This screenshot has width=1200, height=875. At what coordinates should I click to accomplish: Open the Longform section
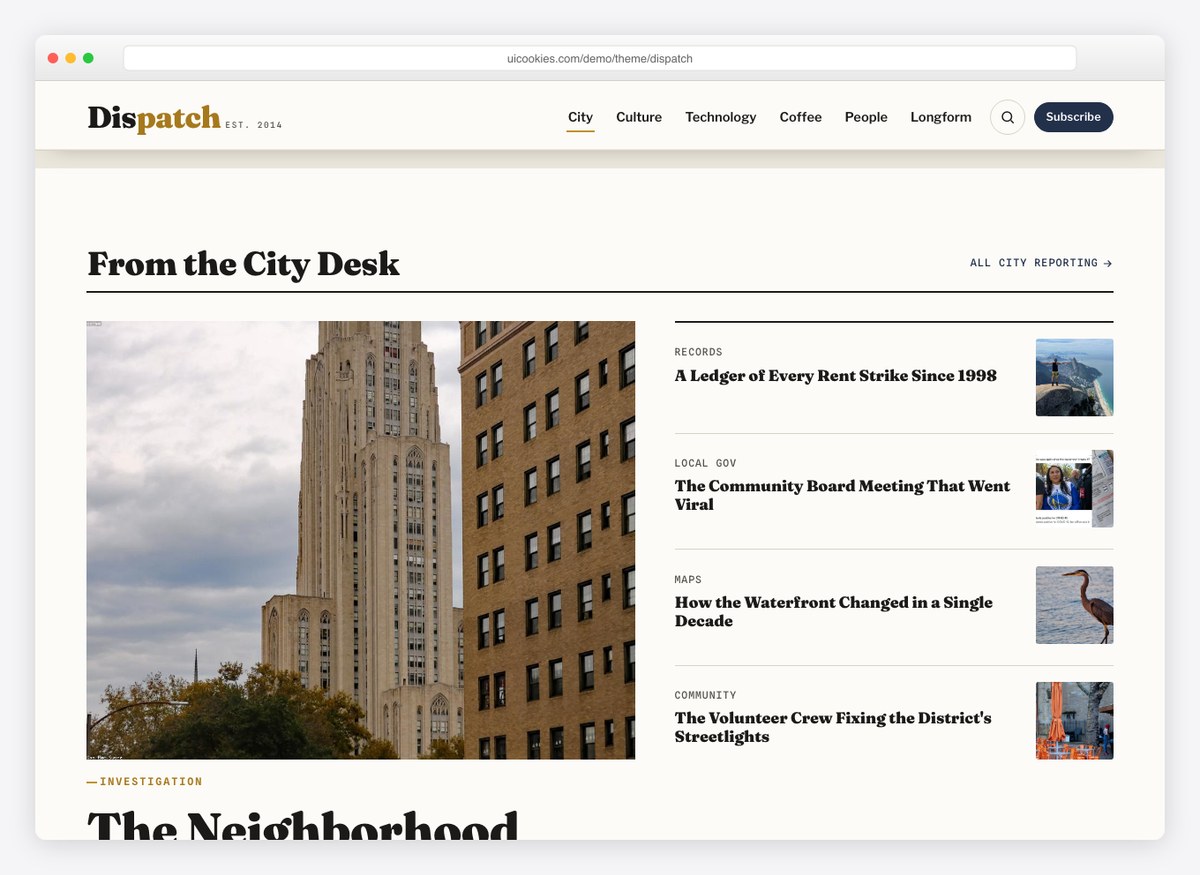[941, 117]
